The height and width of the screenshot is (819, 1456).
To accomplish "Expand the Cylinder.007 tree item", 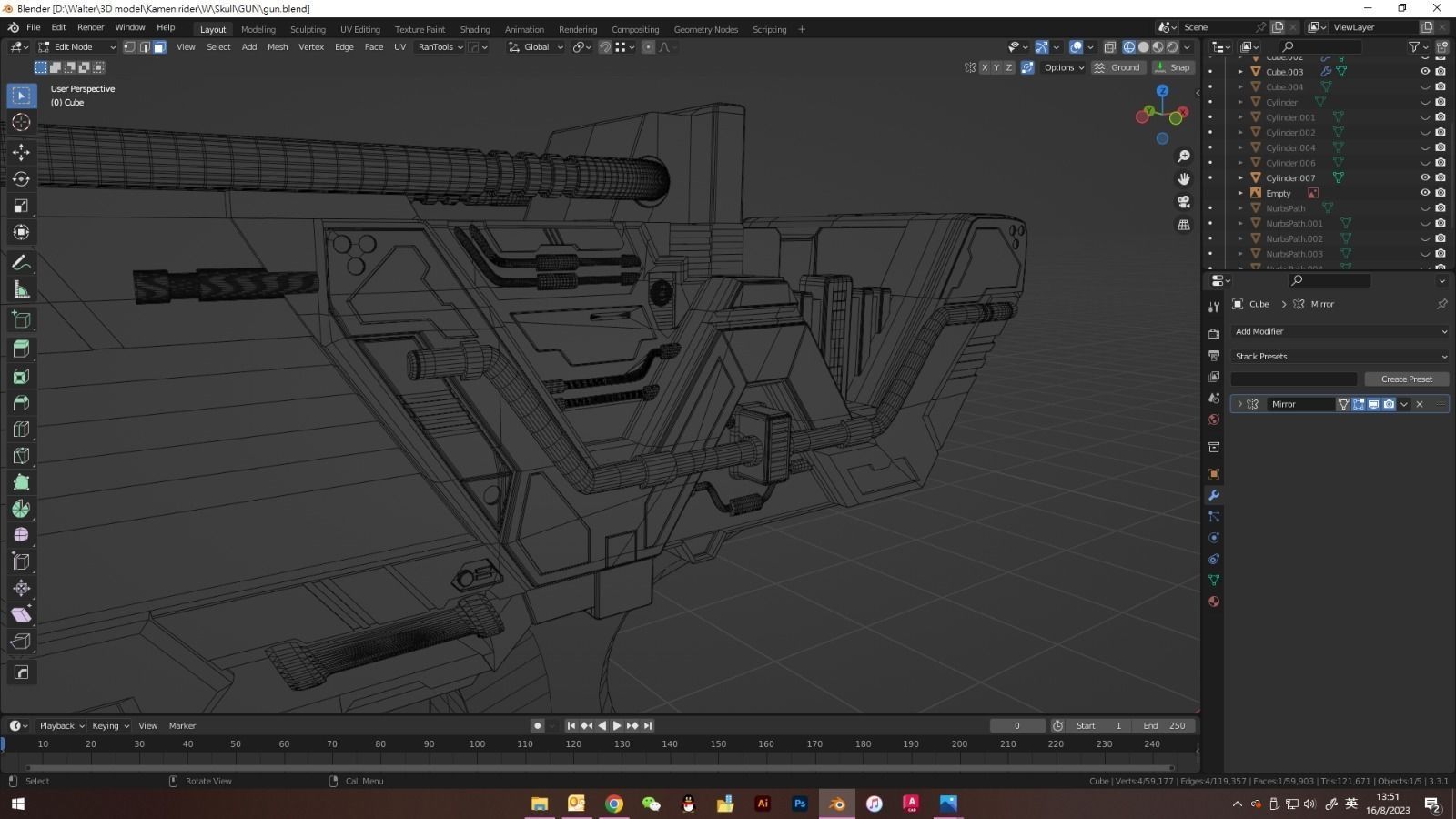I will [x=1240, y=178].
